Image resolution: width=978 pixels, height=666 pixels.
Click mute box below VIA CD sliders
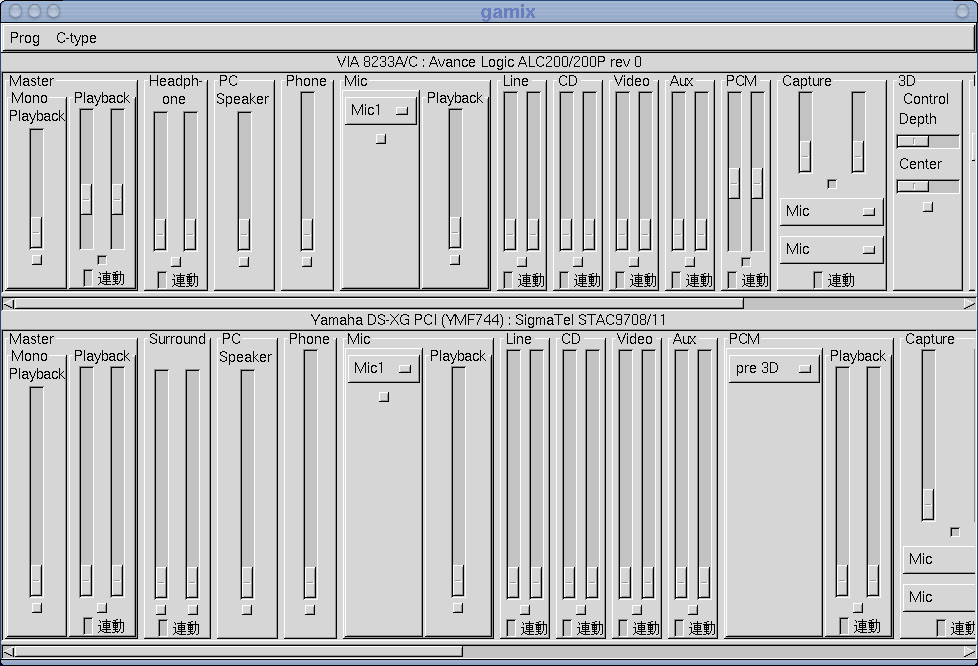tap(578, 261)
